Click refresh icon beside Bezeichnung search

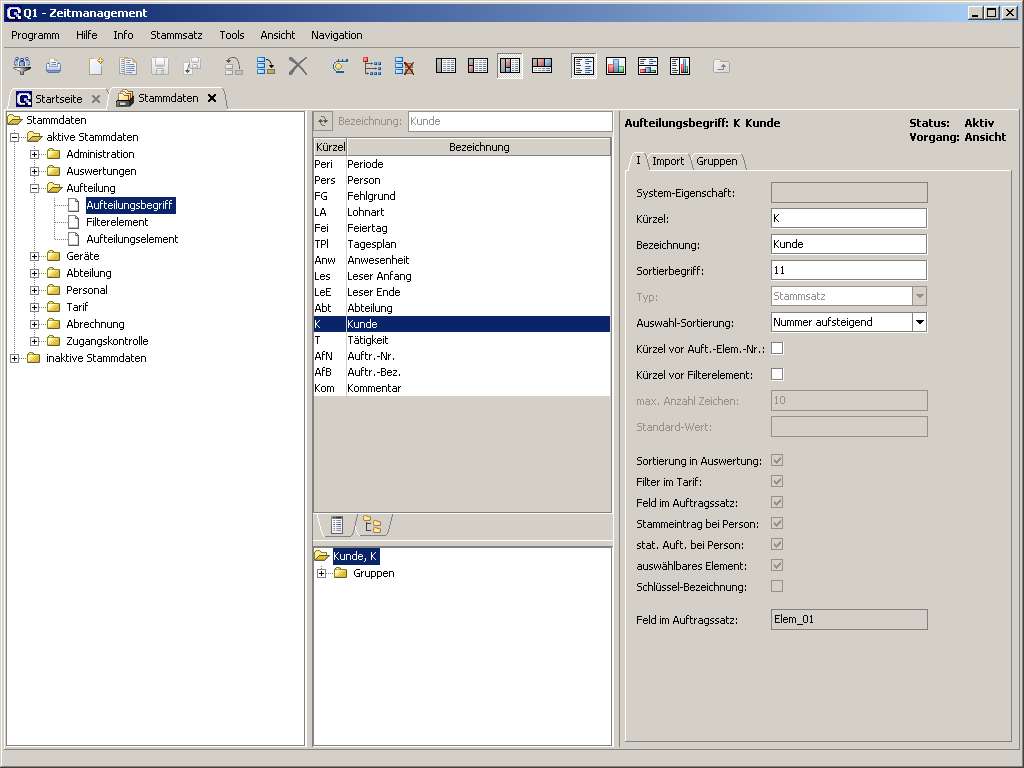tap(323, 121)
